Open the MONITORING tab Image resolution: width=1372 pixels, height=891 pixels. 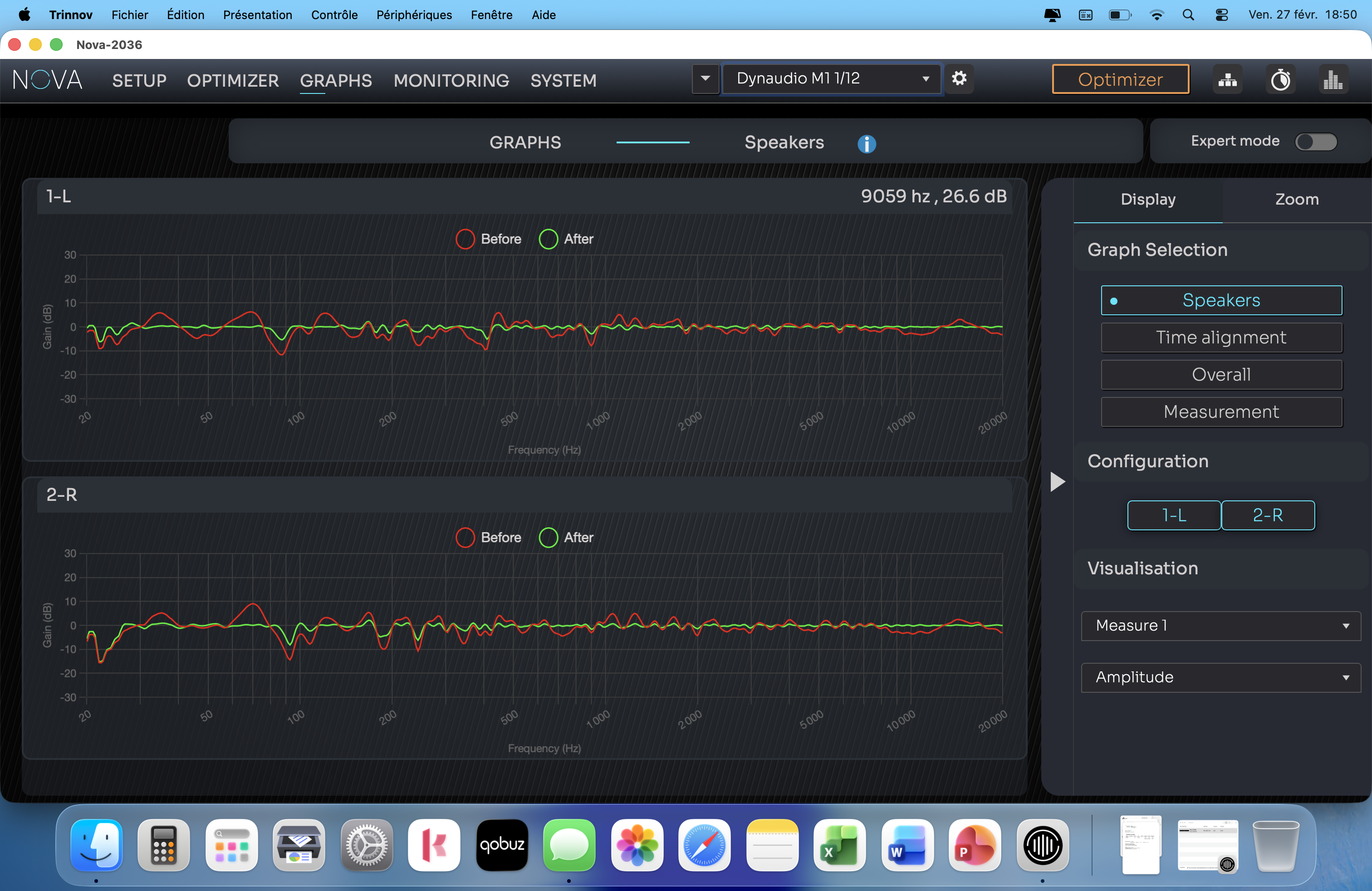click(451, 81)
